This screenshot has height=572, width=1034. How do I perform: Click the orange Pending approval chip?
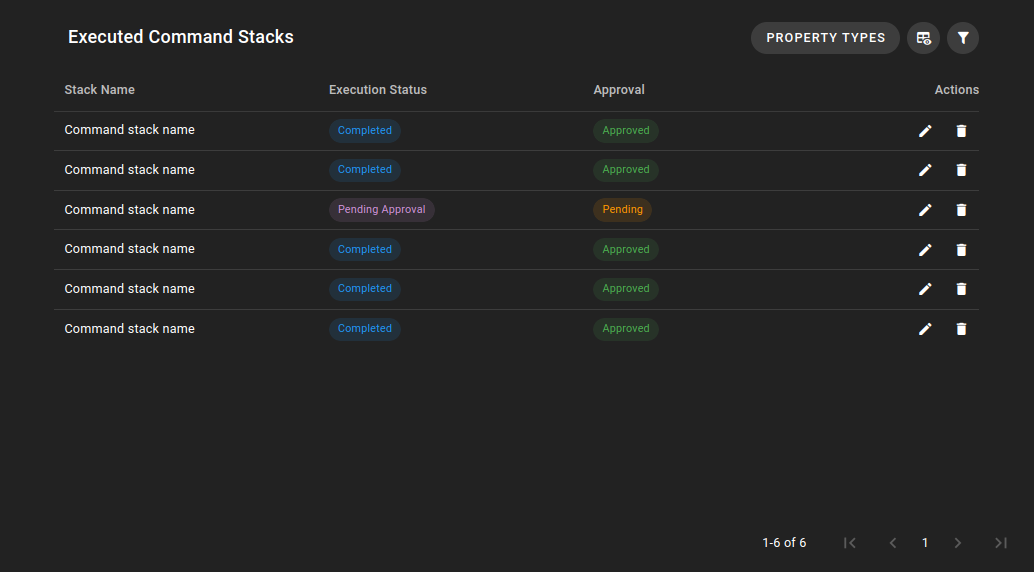coord(623,210)
